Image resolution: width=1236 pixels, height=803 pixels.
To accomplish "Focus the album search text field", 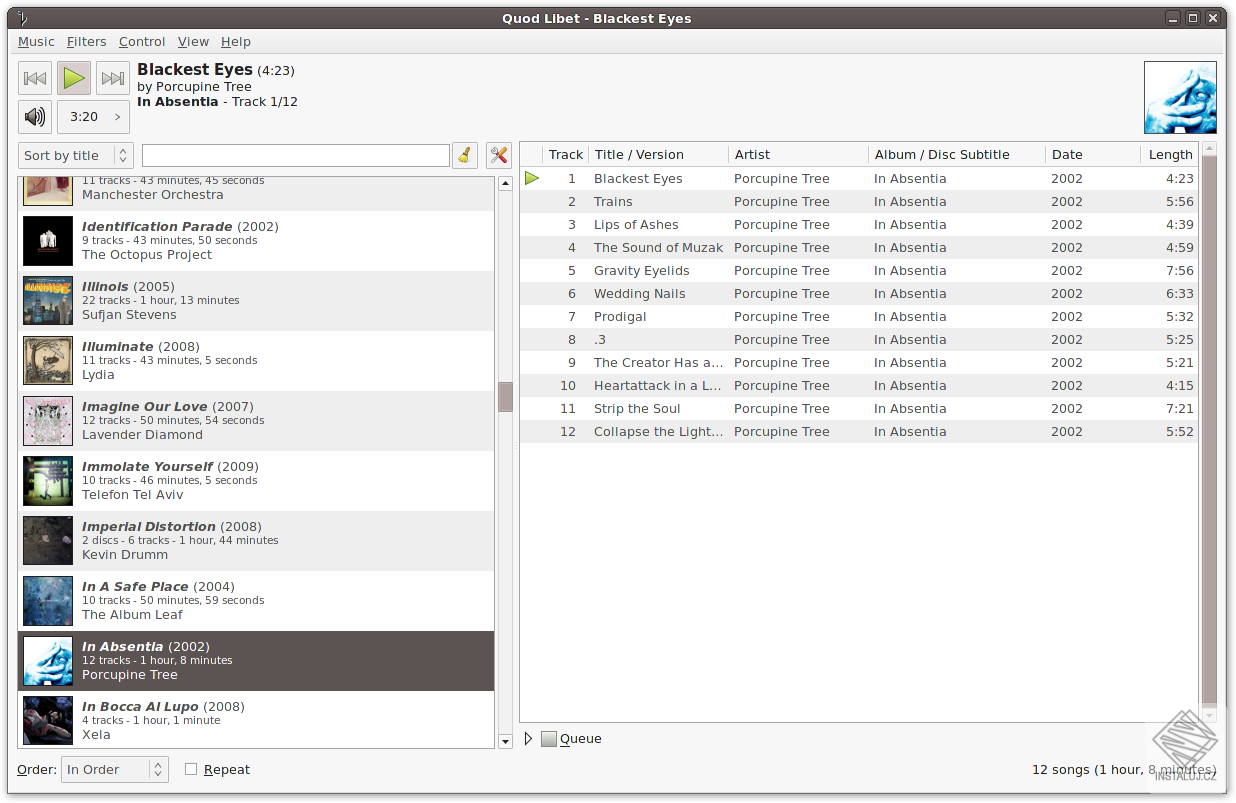I will tap(296, 155).
